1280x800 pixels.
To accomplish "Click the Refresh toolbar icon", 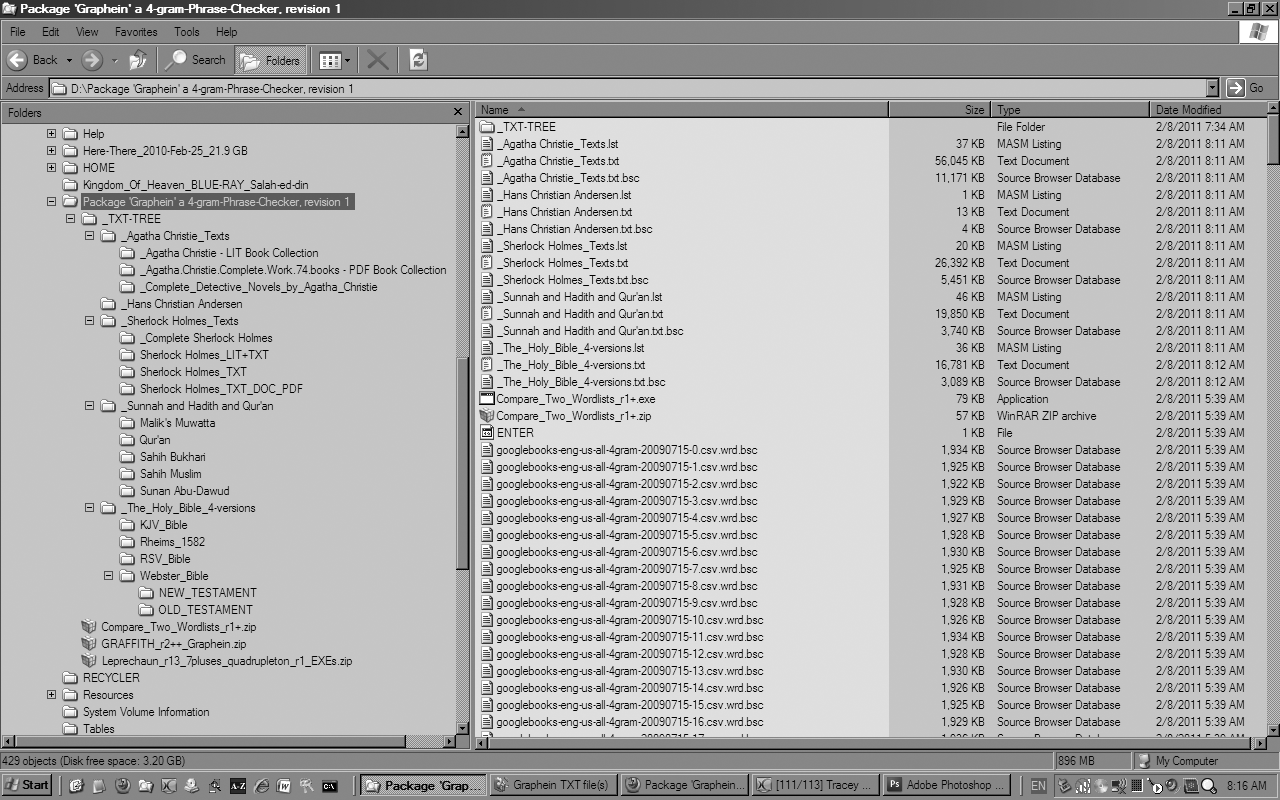I will point(418,60).
